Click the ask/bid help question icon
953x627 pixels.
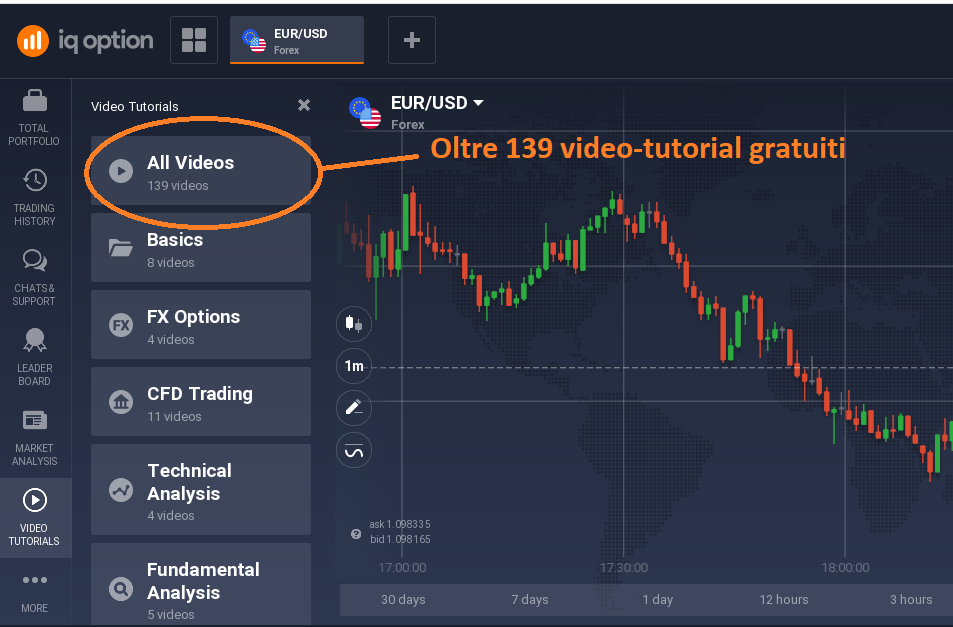click(356, 534)
